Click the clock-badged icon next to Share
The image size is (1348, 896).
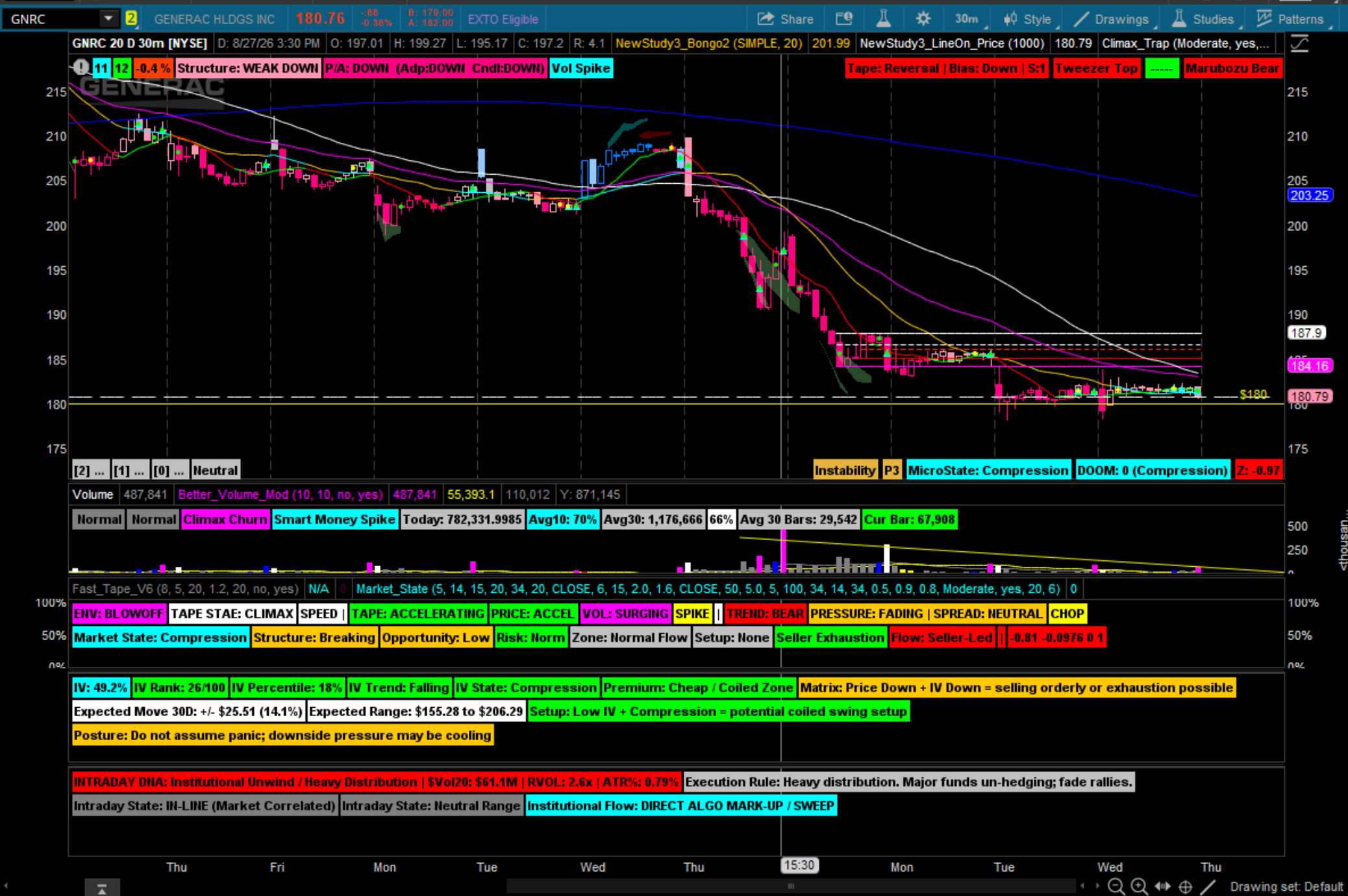pos(844,19)
